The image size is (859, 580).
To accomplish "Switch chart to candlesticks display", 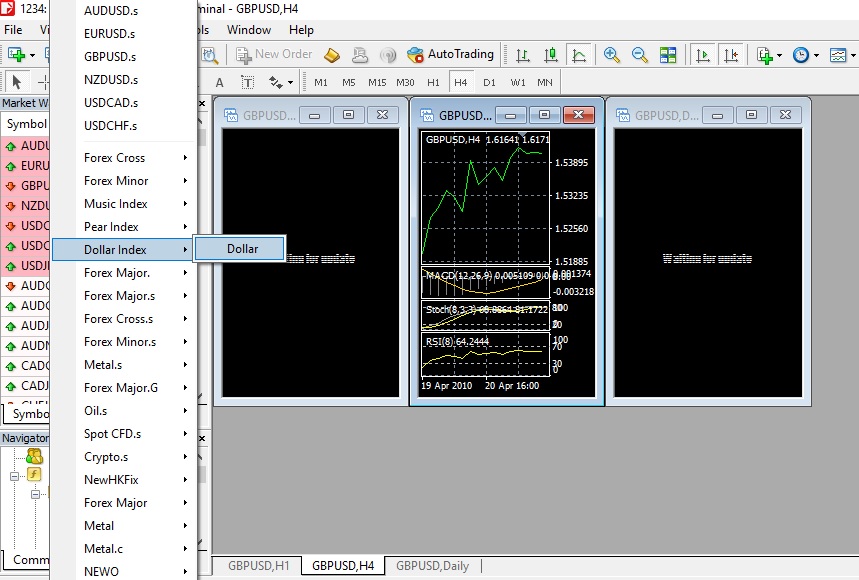I will [551, 55].
